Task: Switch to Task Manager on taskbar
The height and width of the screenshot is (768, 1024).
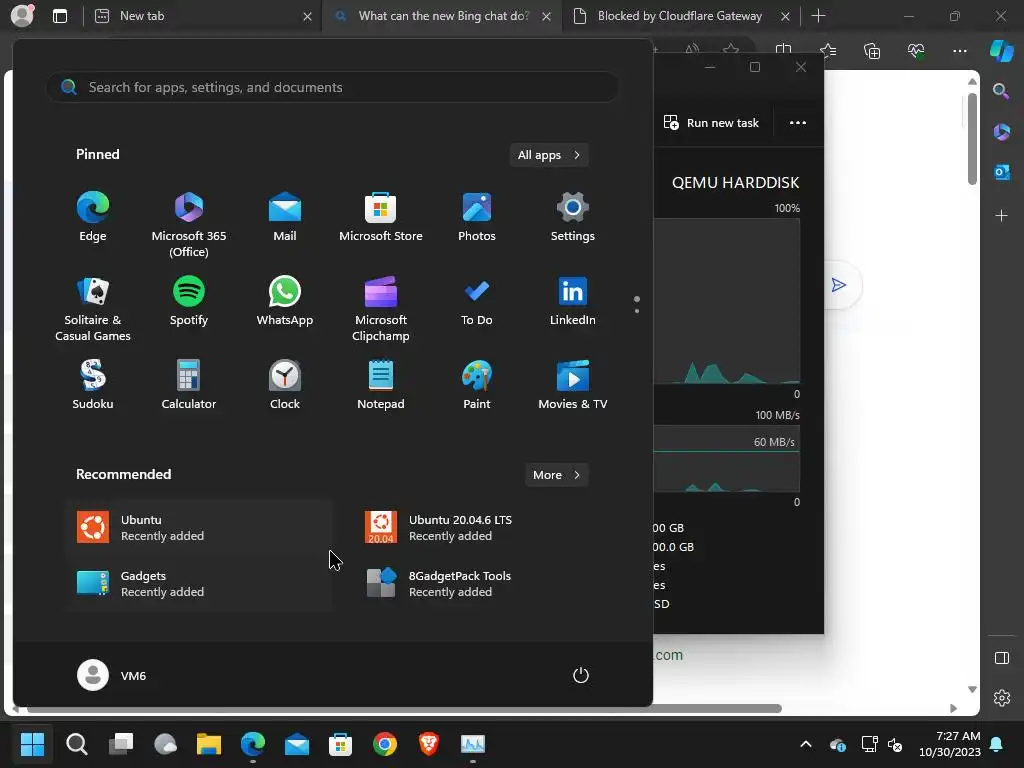Action: 472,744
